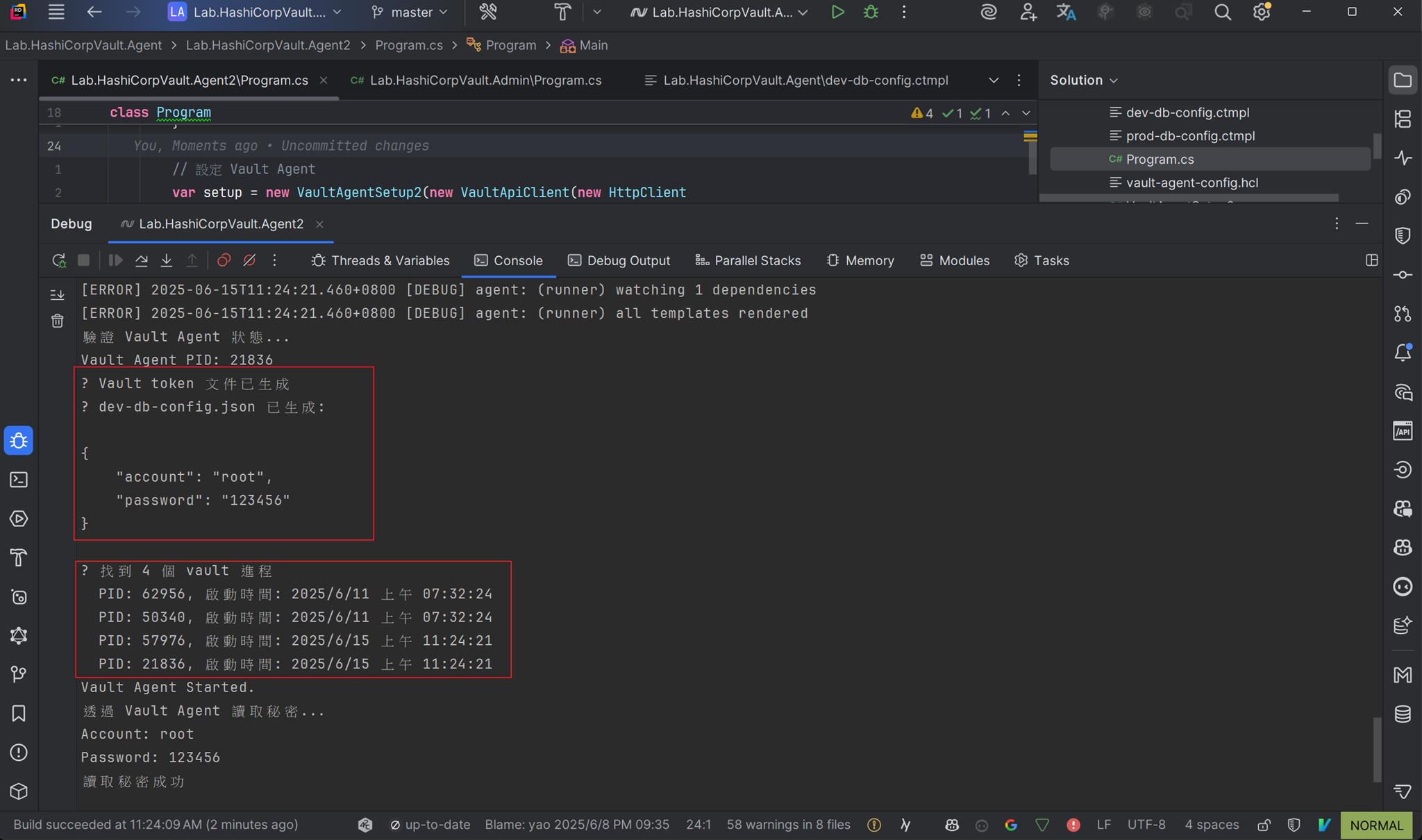Open Memory tab in debugger
1422x840 pixels.
pyautogui.click(x=860, y=260)
